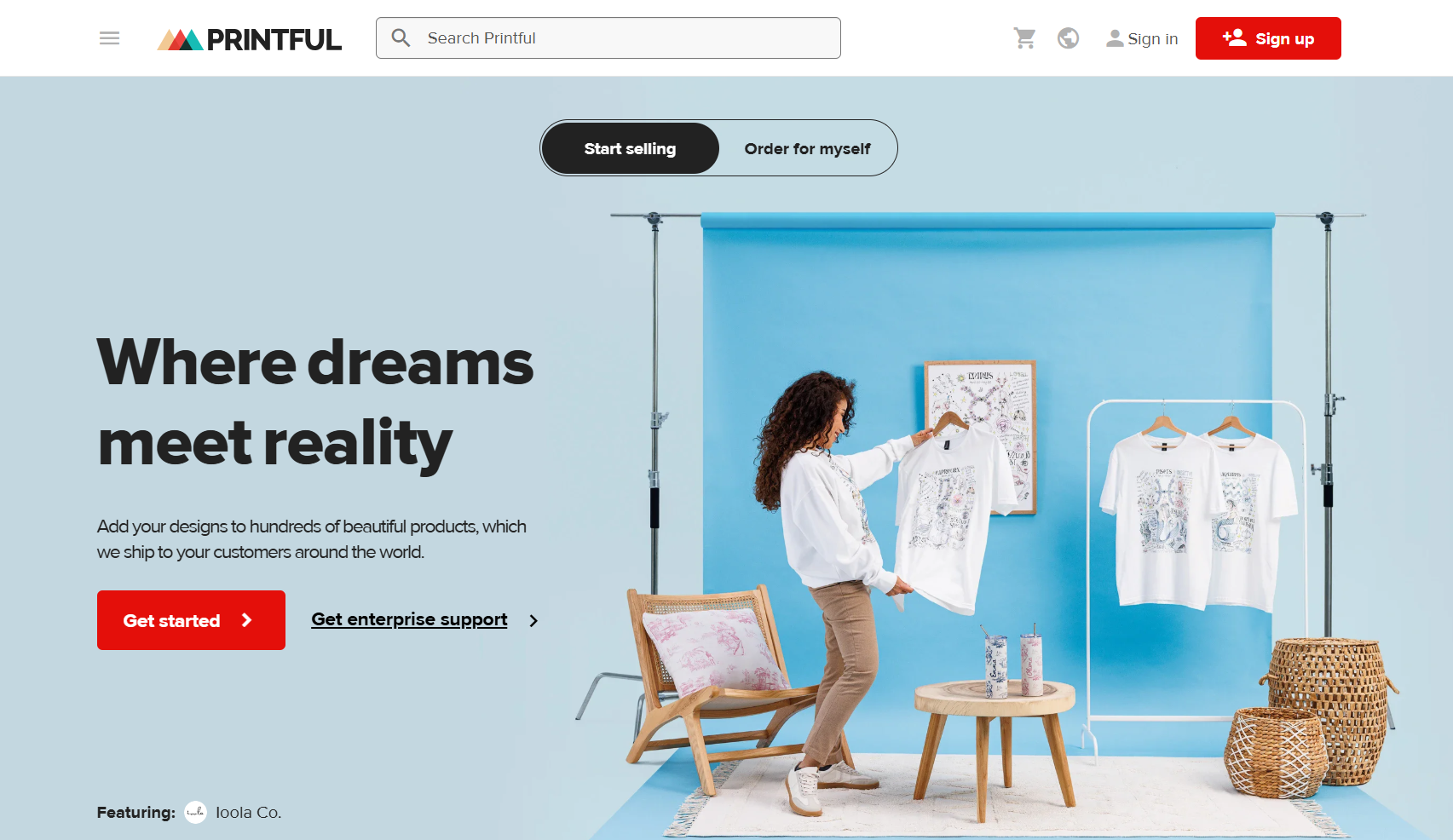Click the loola Co. round logo

196,813
